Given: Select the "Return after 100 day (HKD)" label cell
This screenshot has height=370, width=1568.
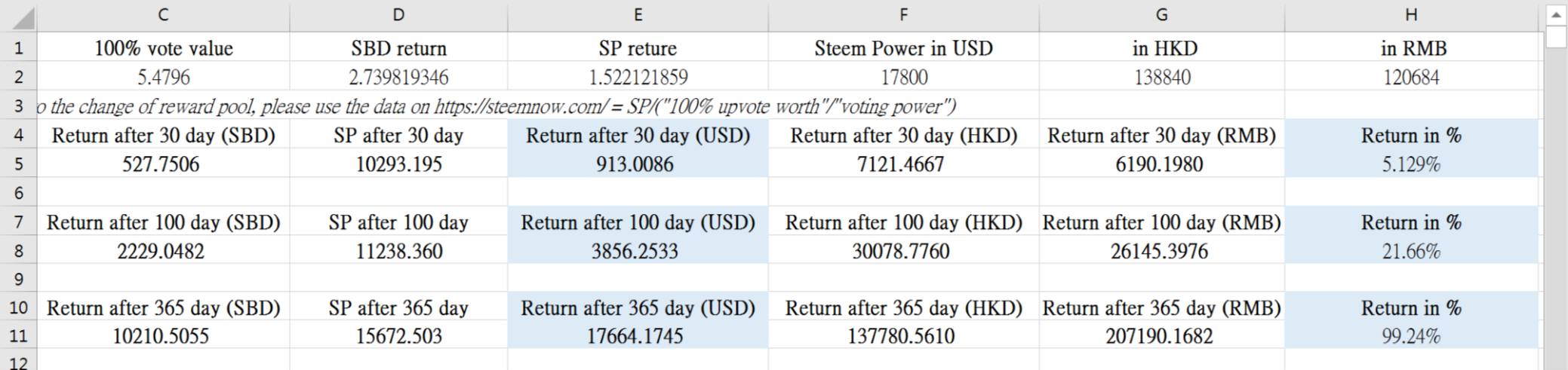Looking at the screenshot, I should (x=903, y=222).
